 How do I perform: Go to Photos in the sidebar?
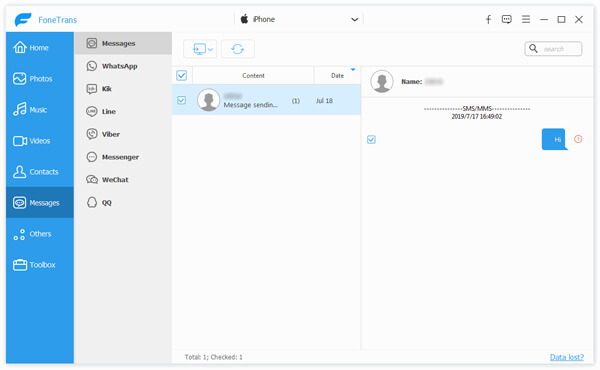pos(40,78)
